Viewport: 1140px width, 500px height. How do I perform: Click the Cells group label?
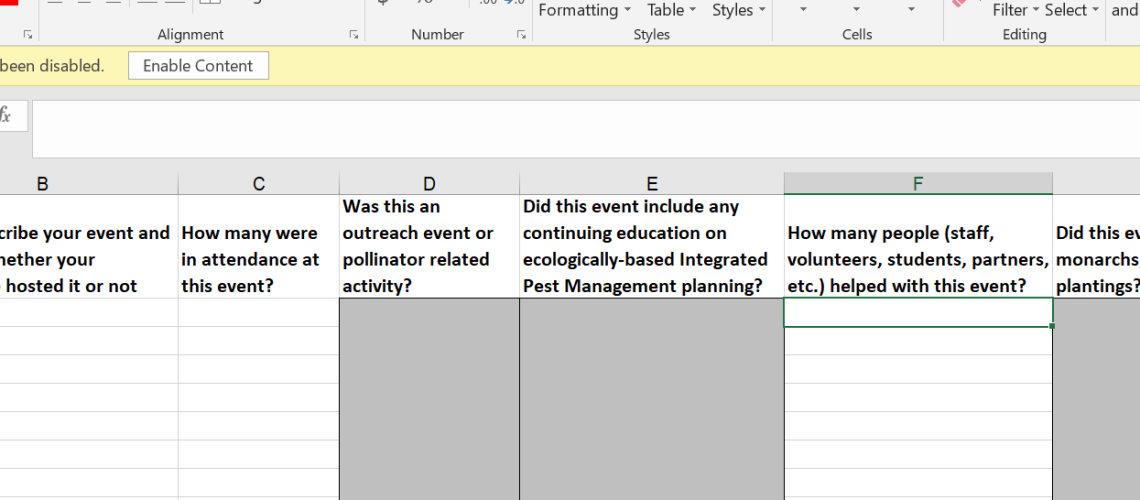tap(856, 34)
